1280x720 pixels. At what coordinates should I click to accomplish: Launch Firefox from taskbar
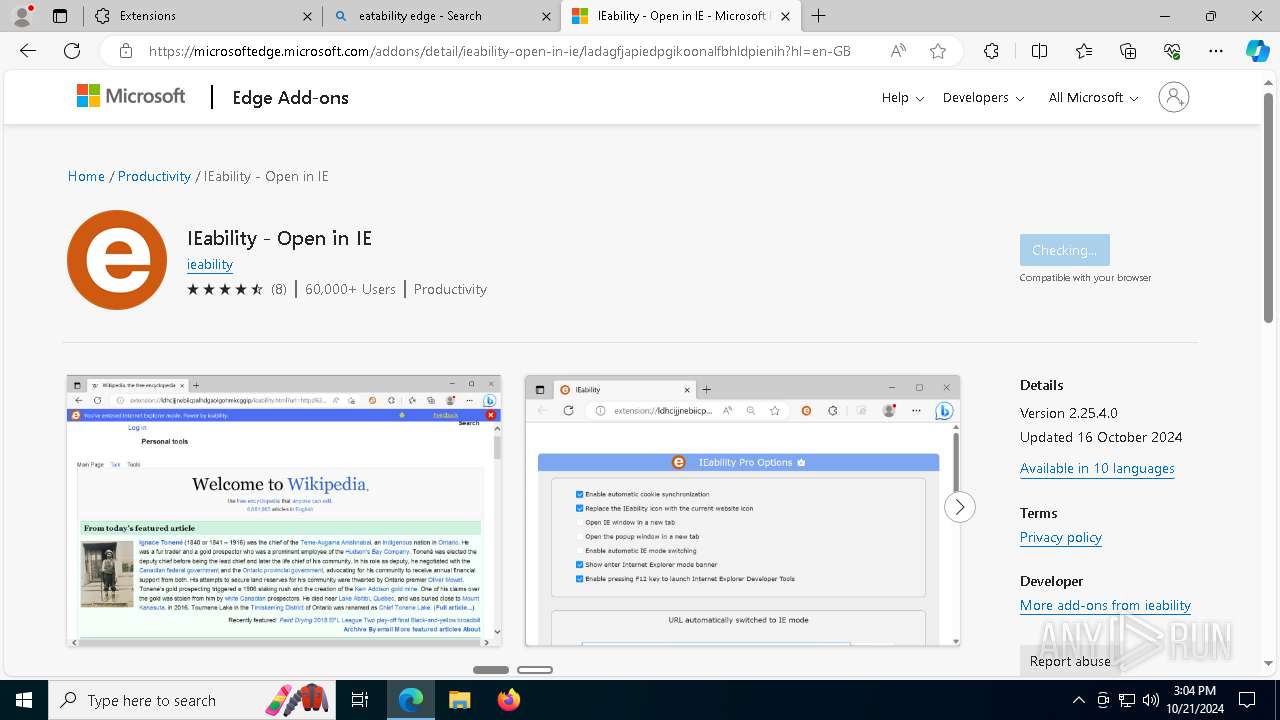pyautogui.click(x=508, y=700)
